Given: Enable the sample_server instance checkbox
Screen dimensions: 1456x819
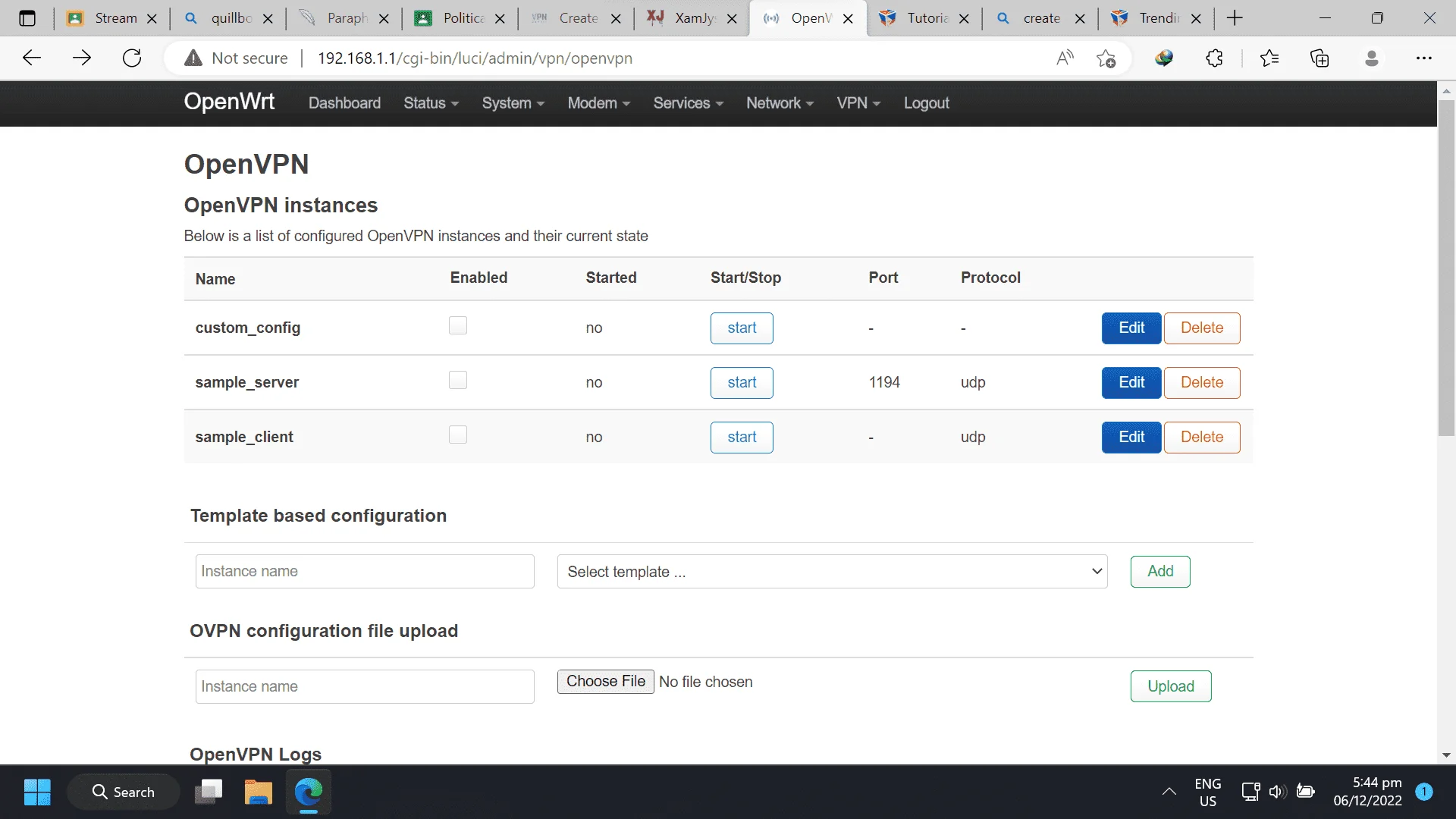Looking at the screenshot, I should (x=458, y=380).
